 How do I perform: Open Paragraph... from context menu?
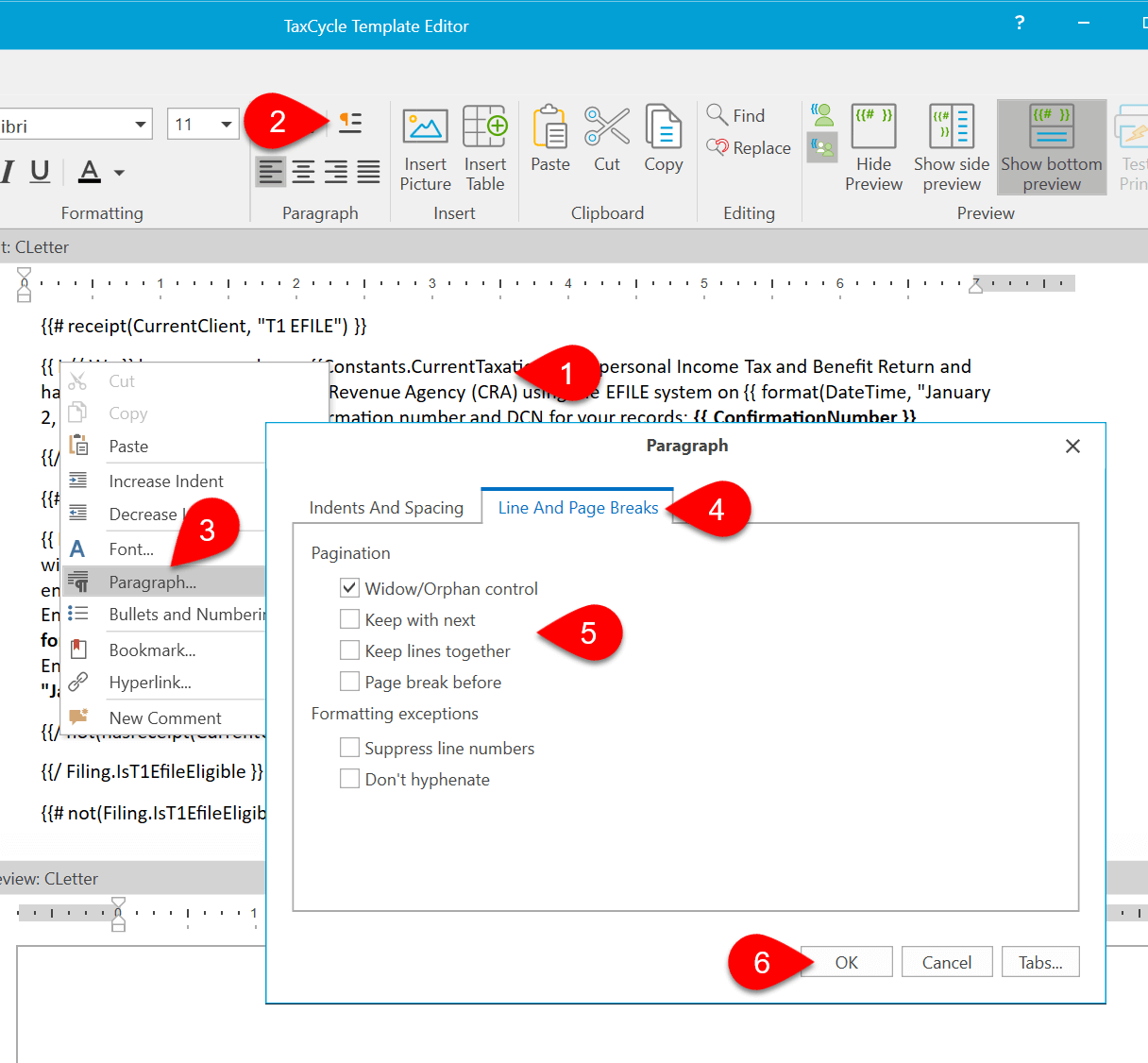point(162,582)
